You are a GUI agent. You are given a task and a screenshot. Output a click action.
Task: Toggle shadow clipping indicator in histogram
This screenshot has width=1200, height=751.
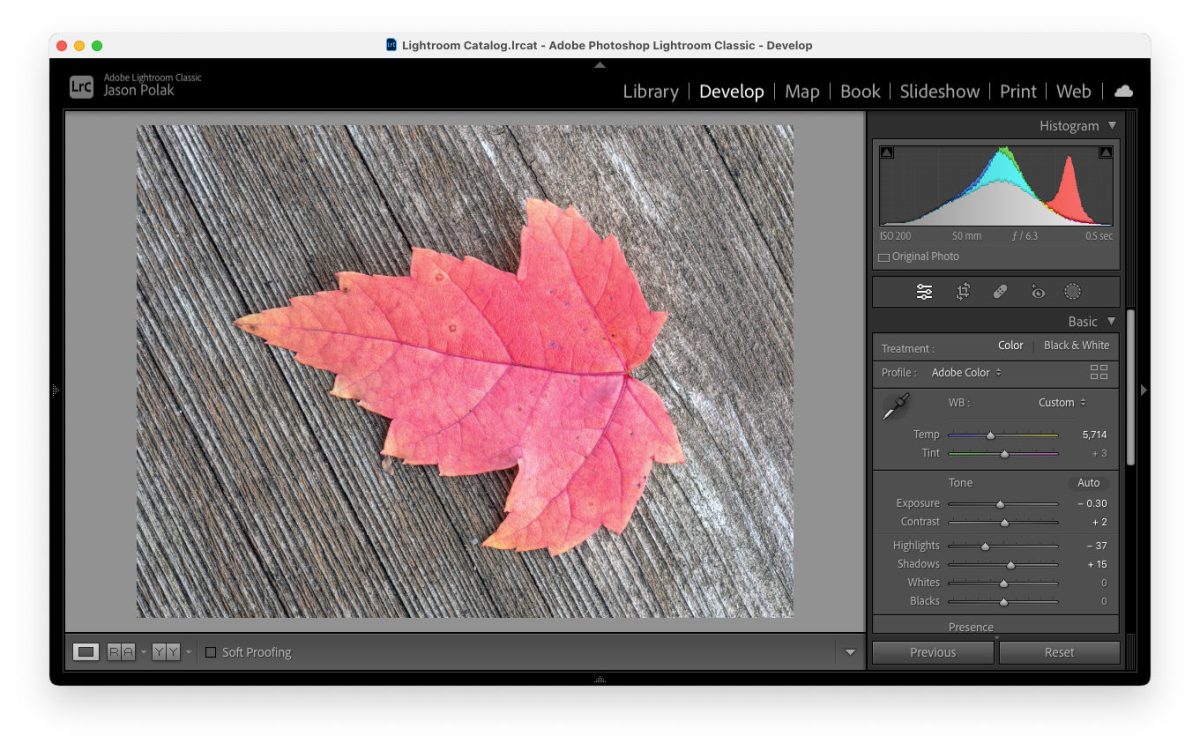[x=887, y=153]
